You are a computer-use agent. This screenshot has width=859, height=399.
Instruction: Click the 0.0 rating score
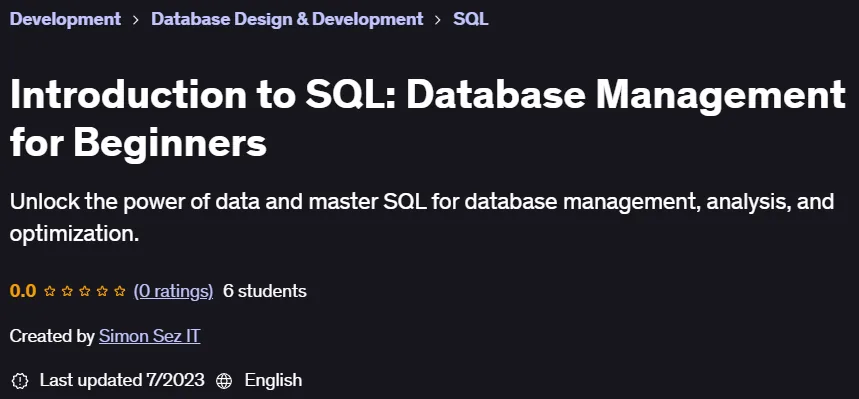23,291
